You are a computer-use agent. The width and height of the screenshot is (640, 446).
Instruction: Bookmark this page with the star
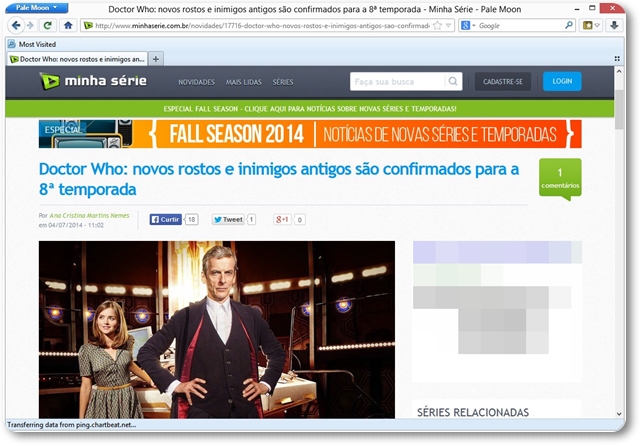437,26
